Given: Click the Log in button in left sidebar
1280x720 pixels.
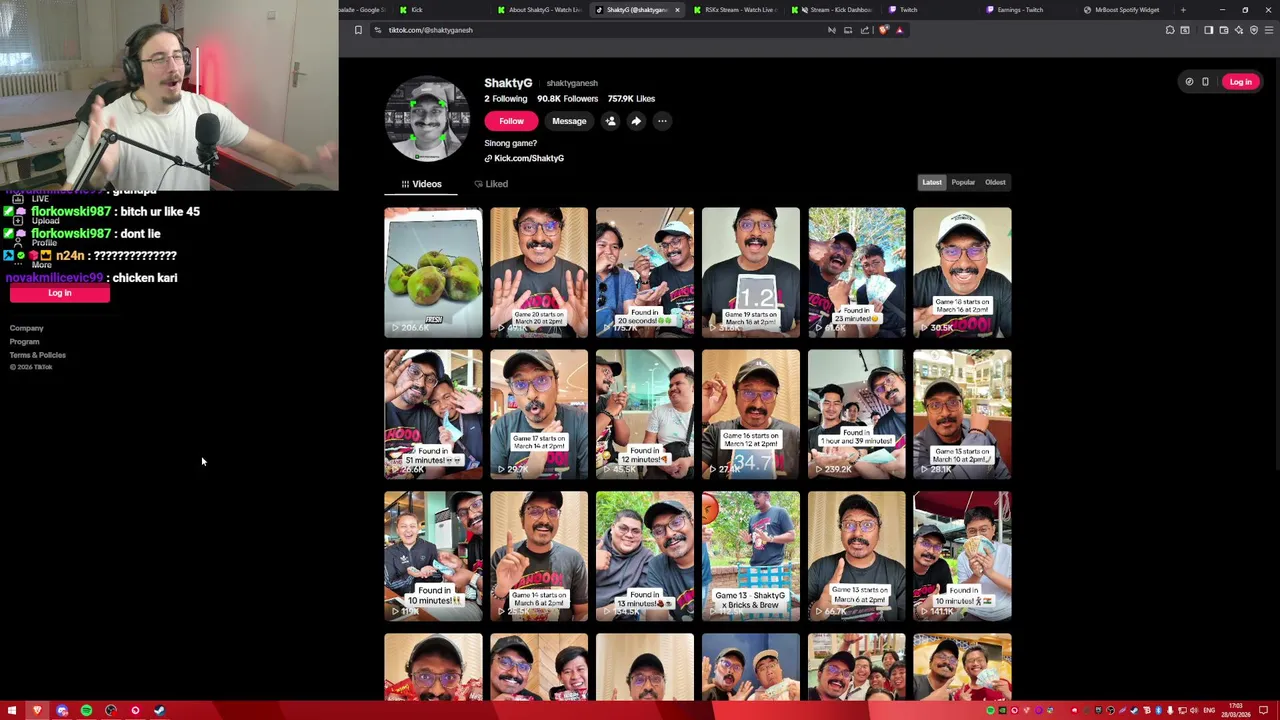Looking at the screenshot, I should [60, 293].
